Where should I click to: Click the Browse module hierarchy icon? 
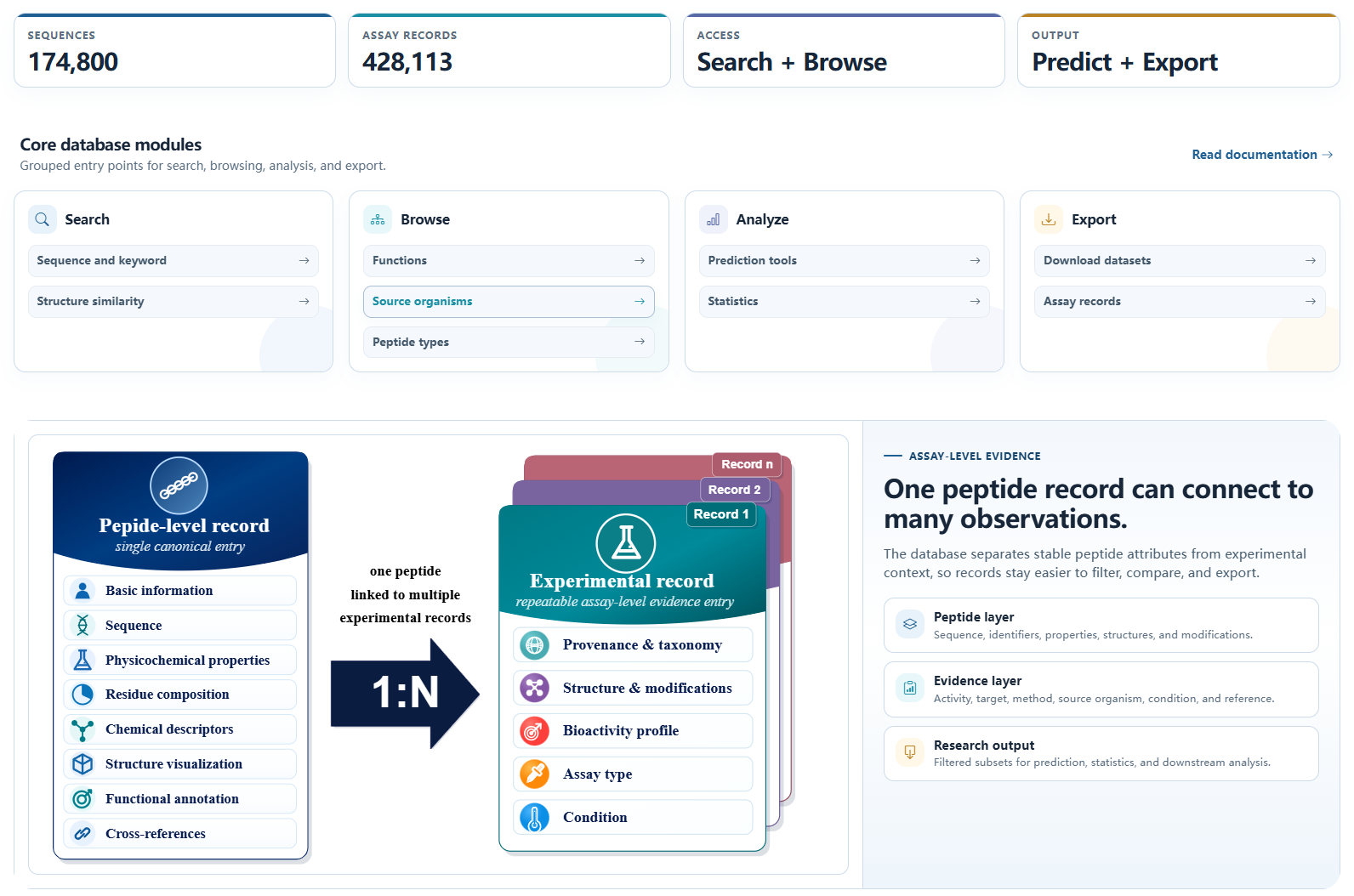point(378,219)
